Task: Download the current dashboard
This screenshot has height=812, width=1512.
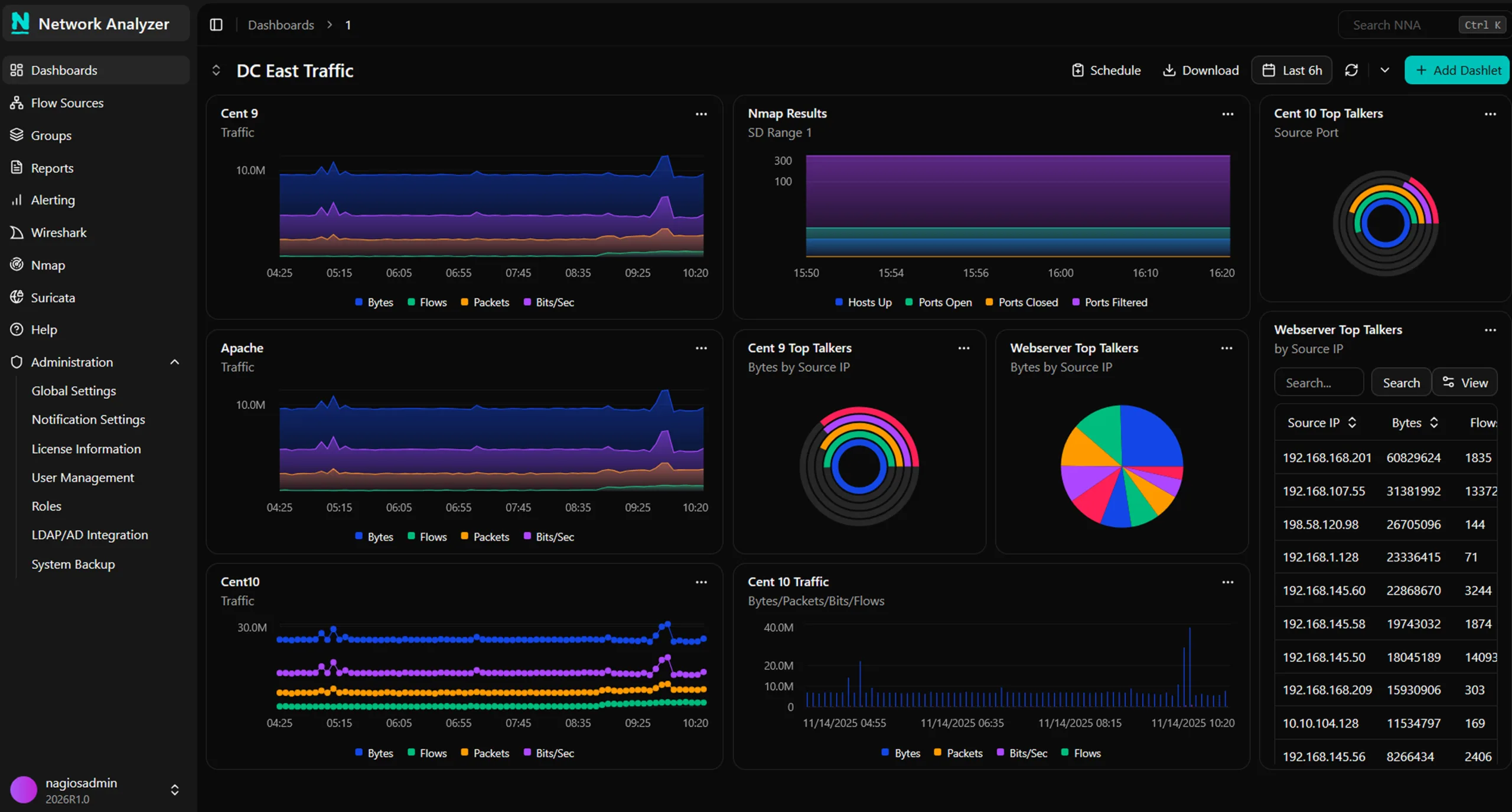Action: pos(1200,70)
